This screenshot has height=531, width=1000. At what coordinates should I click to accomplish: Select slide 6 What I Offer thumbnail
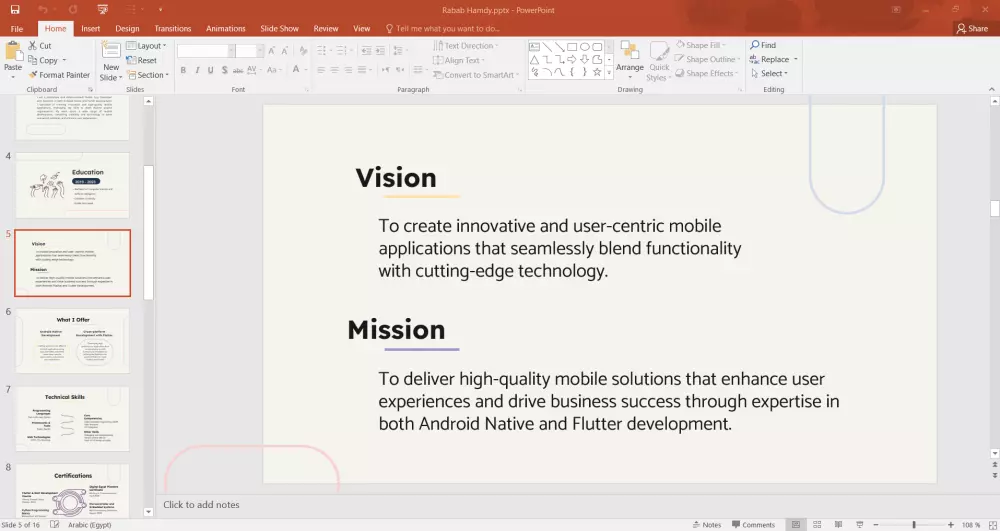[72, 341]
